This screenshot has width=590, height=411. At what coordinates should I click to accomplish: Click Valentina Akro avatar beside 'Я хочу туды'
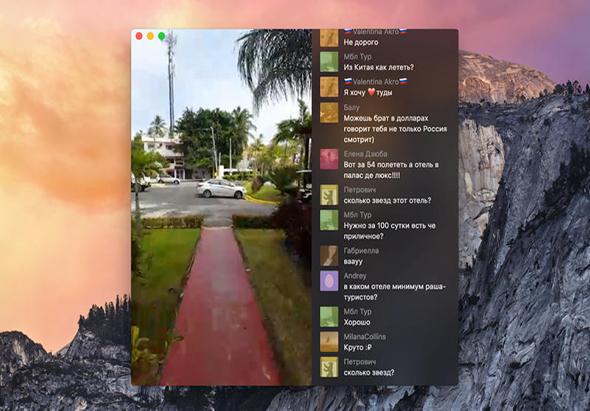(x=329, y=87)
